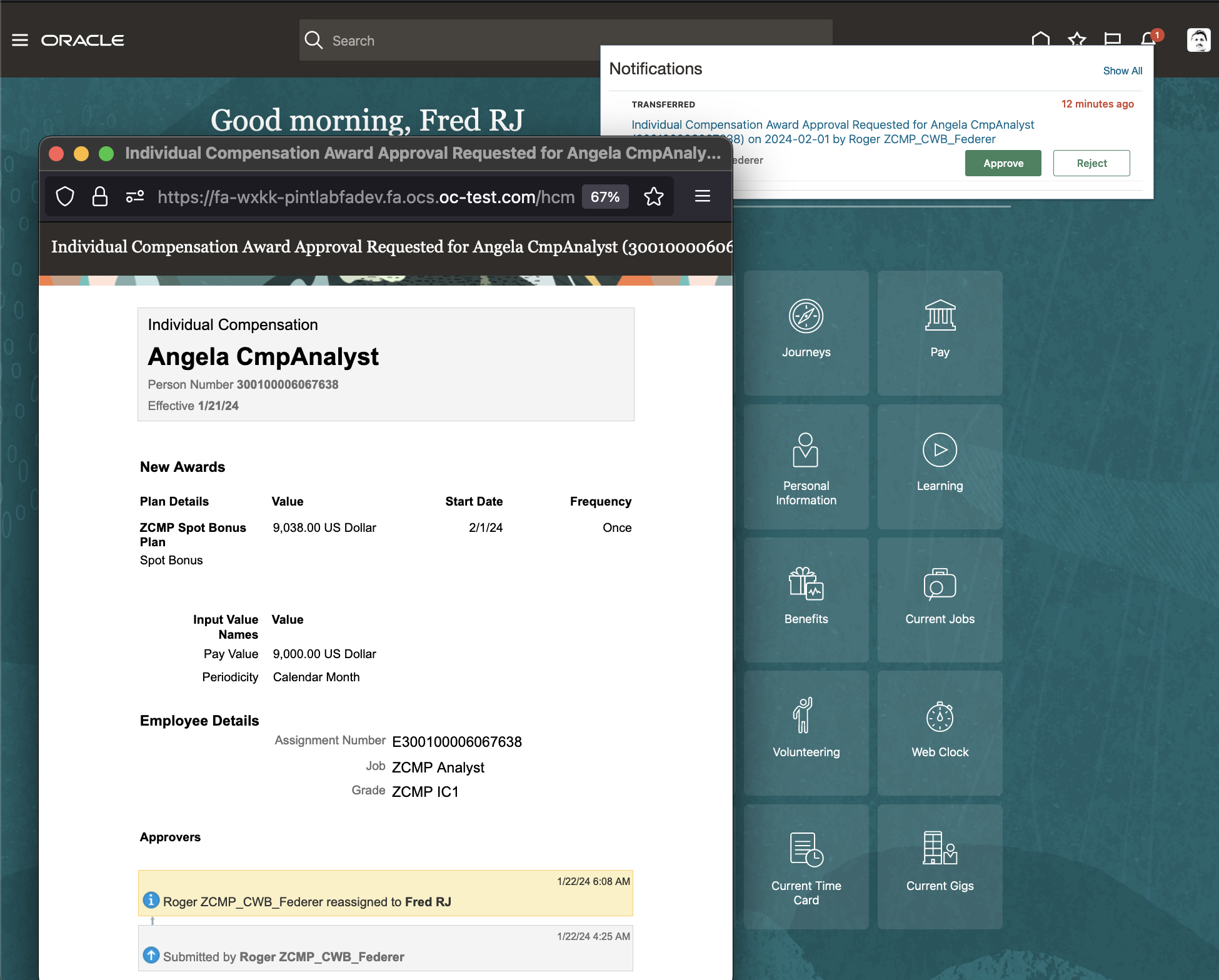Click the 67% zoom level indicator
Viewport: 1219px width, 980px height.
click(604, 197)
